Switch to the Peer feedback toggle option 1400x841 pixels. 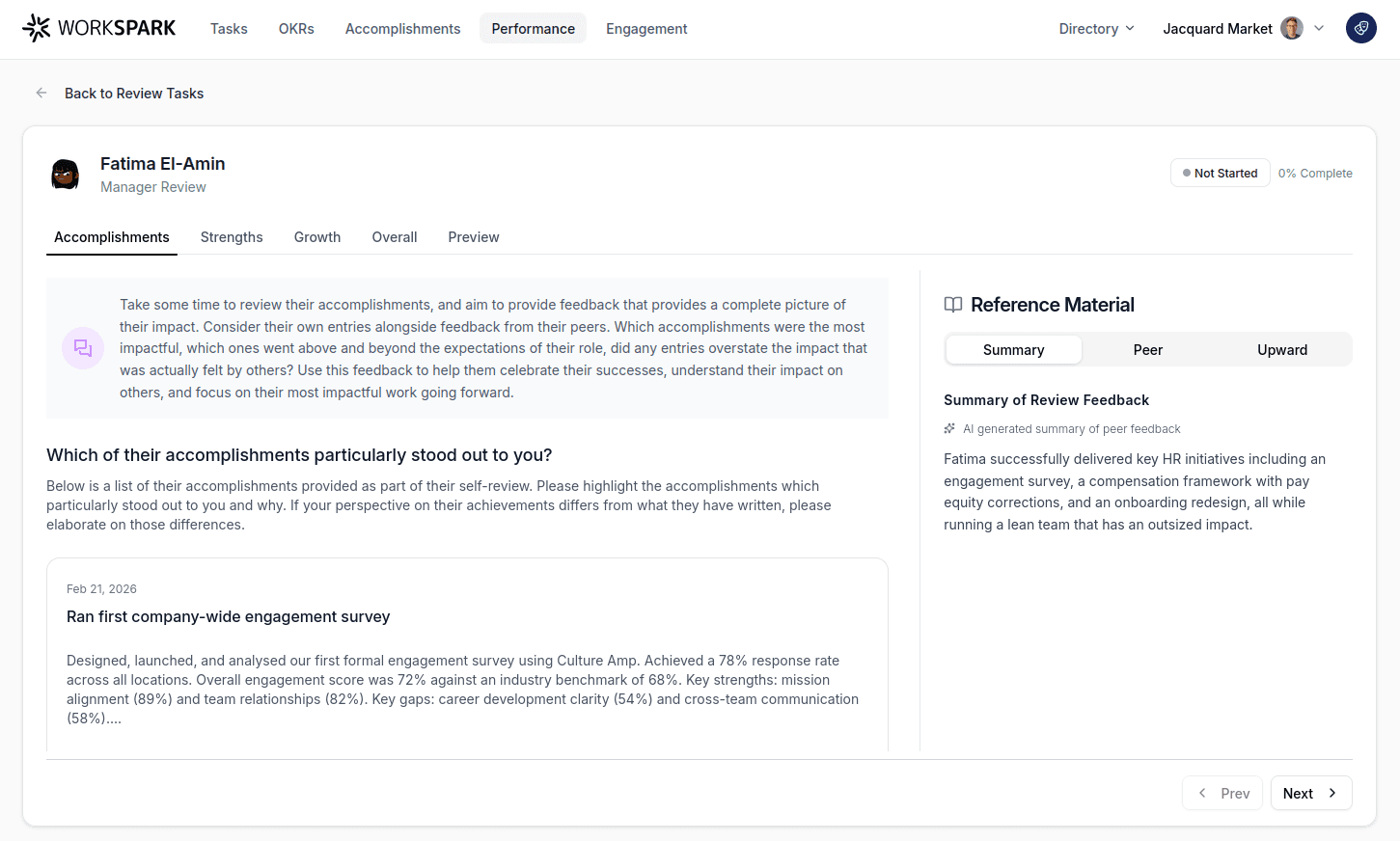pos(1147,349)
